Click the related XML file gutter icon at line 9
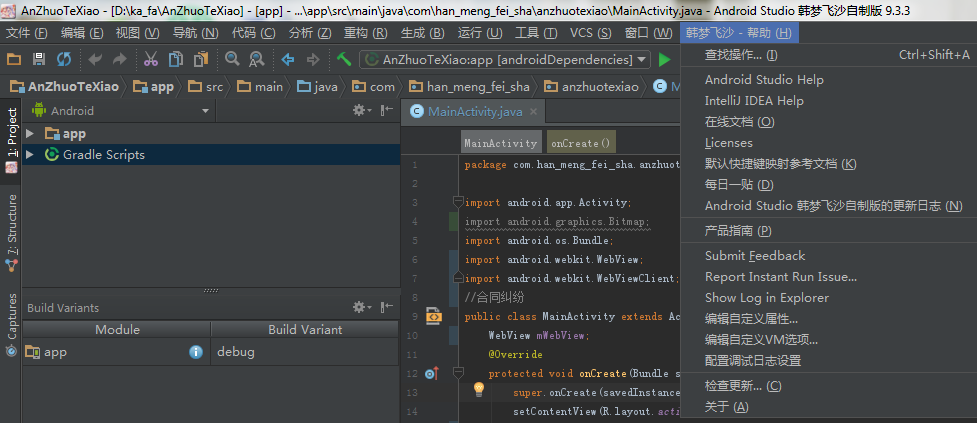This screenshot has height=423, width=977. [434, 316]
